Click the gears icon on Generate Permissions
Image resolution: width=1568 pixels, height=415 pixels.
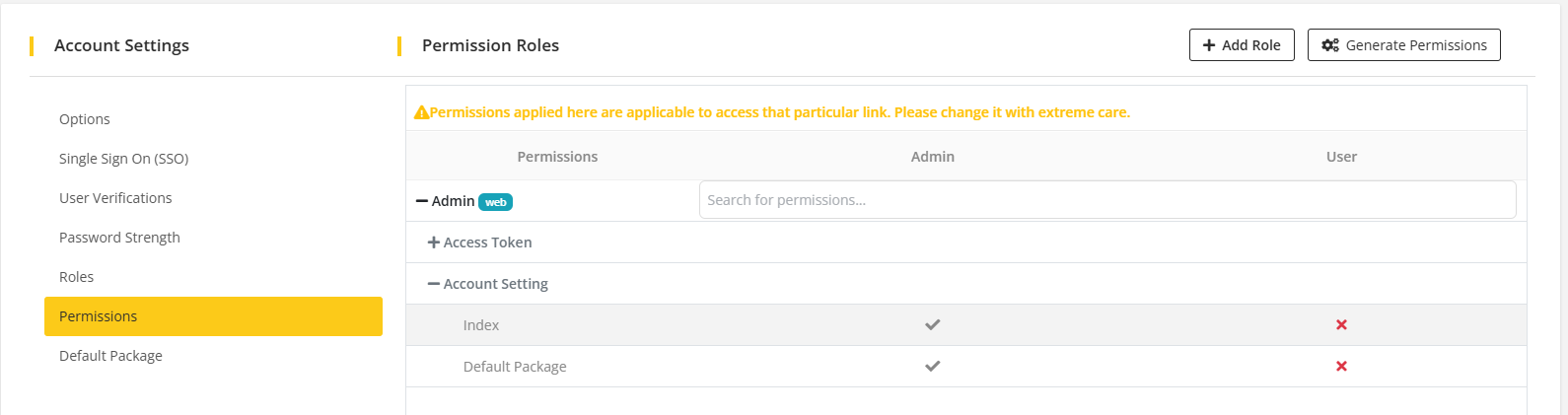click(1330, 45)
